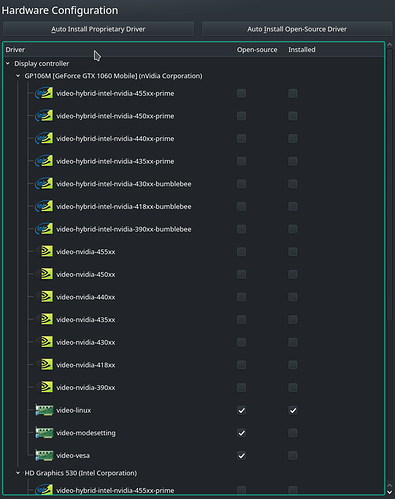Select video-modesetting driver name
395x499 pixels.
tap(86, 433)
